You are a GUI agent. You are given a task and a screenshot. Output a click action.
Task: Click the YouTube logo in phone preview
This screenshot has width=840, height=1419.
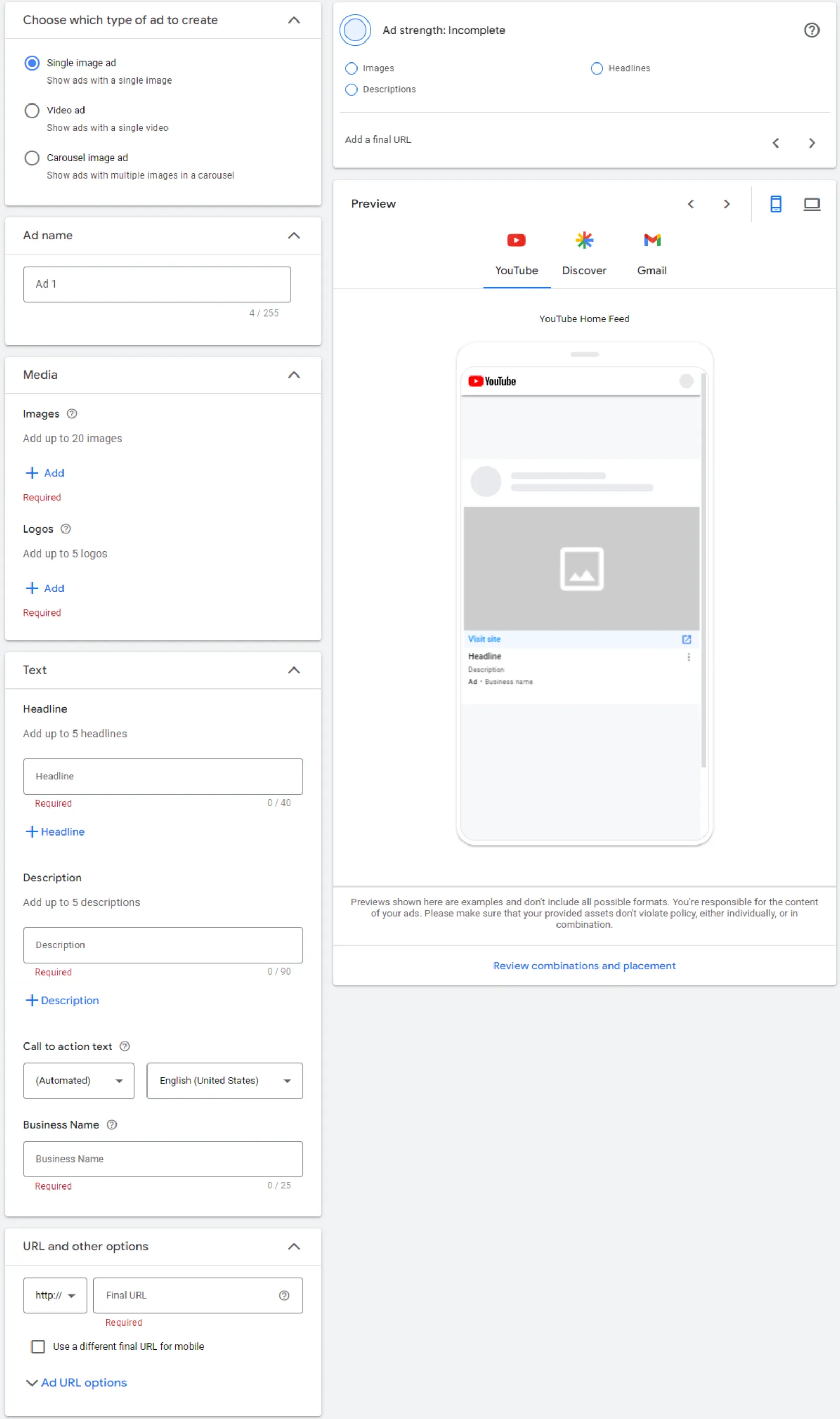tap(492, 381)
